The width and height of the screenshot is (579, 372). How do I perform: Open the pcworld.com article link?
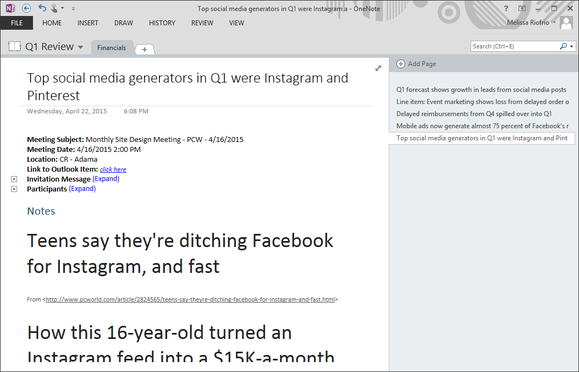(190, 299)
